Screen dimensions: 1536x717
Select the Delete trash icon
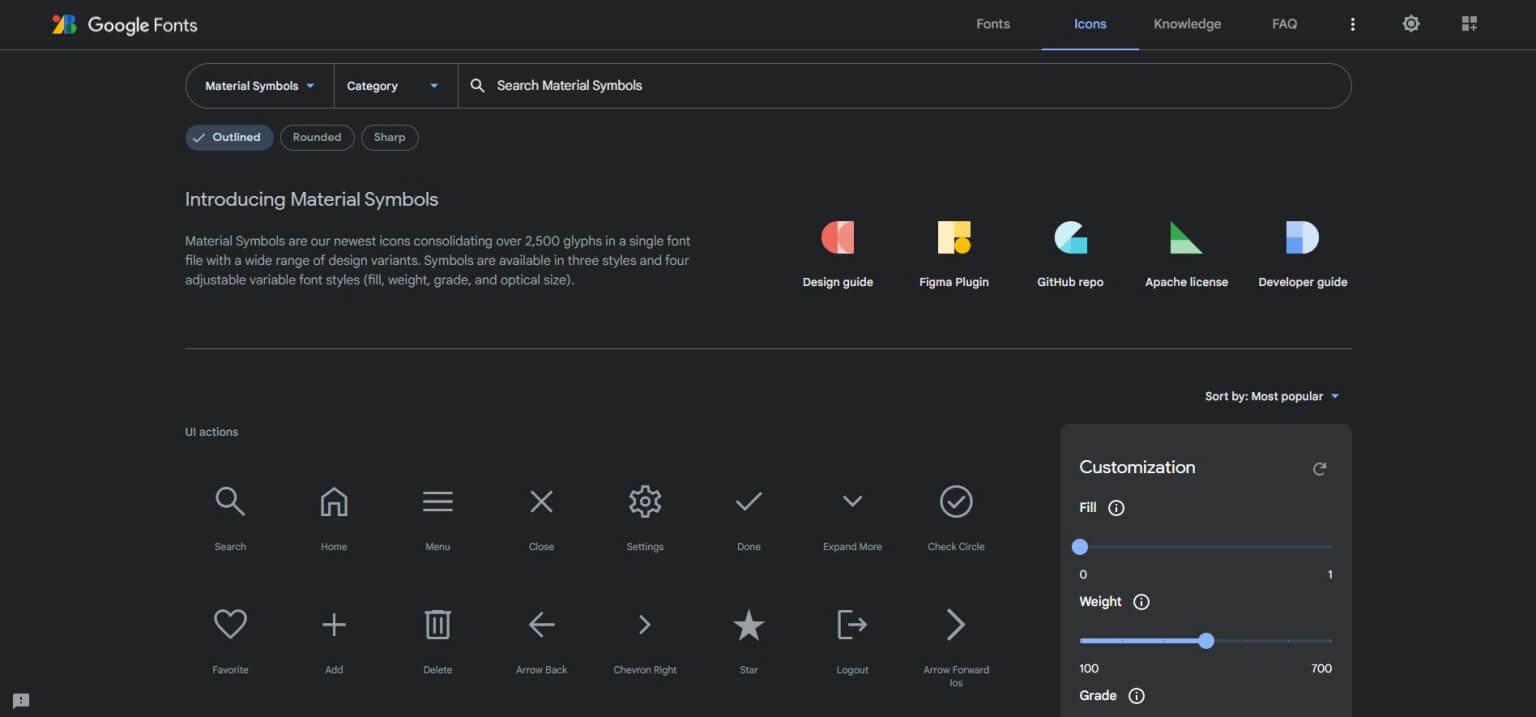pyautogui.click(x=437, y=624)
